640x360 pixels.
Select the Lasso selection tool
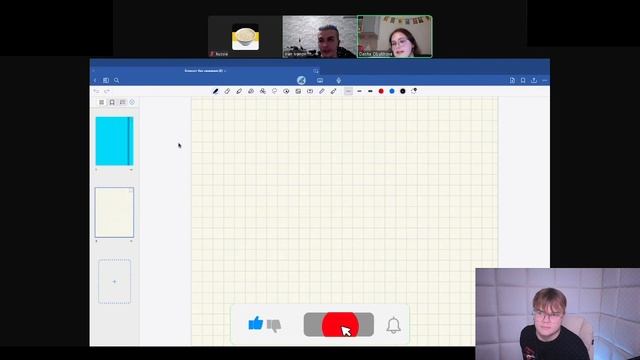click(x=274, y=91)
